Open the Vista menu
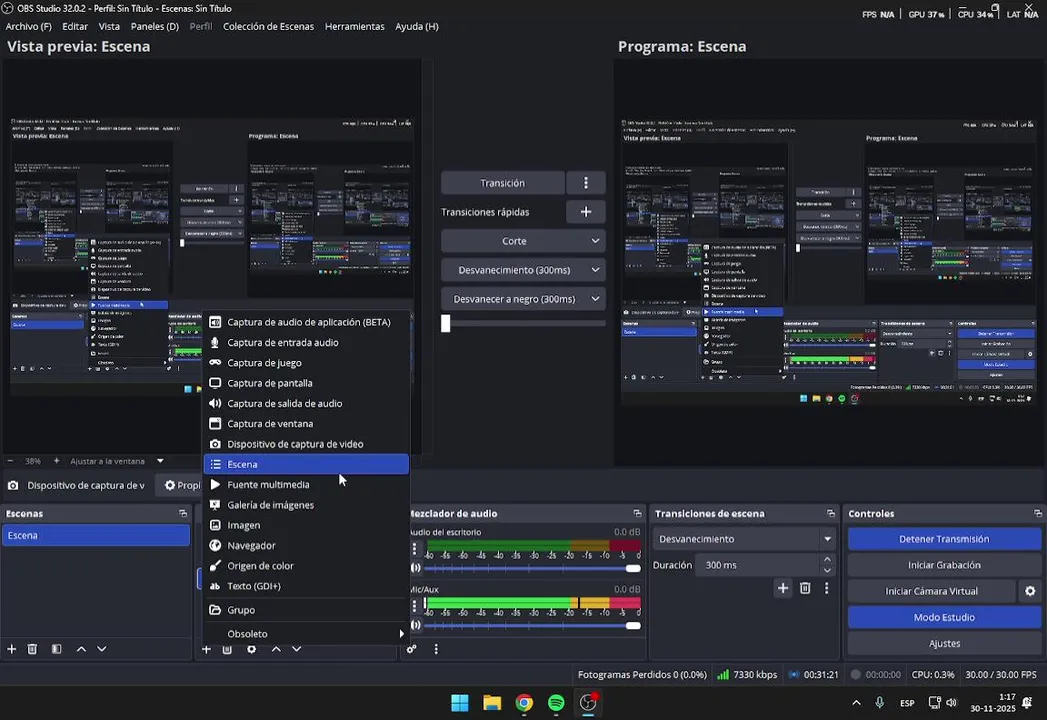 coord(109,27)
